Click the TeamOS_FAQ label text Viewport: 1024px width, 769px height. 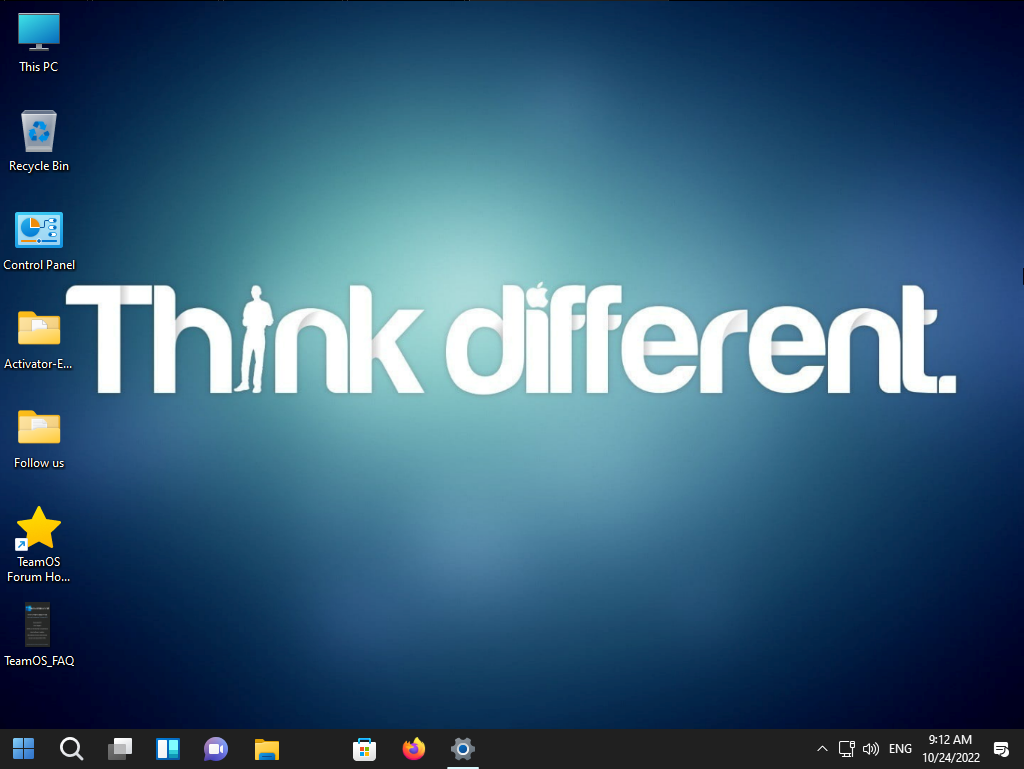click(x=39, y=661)
